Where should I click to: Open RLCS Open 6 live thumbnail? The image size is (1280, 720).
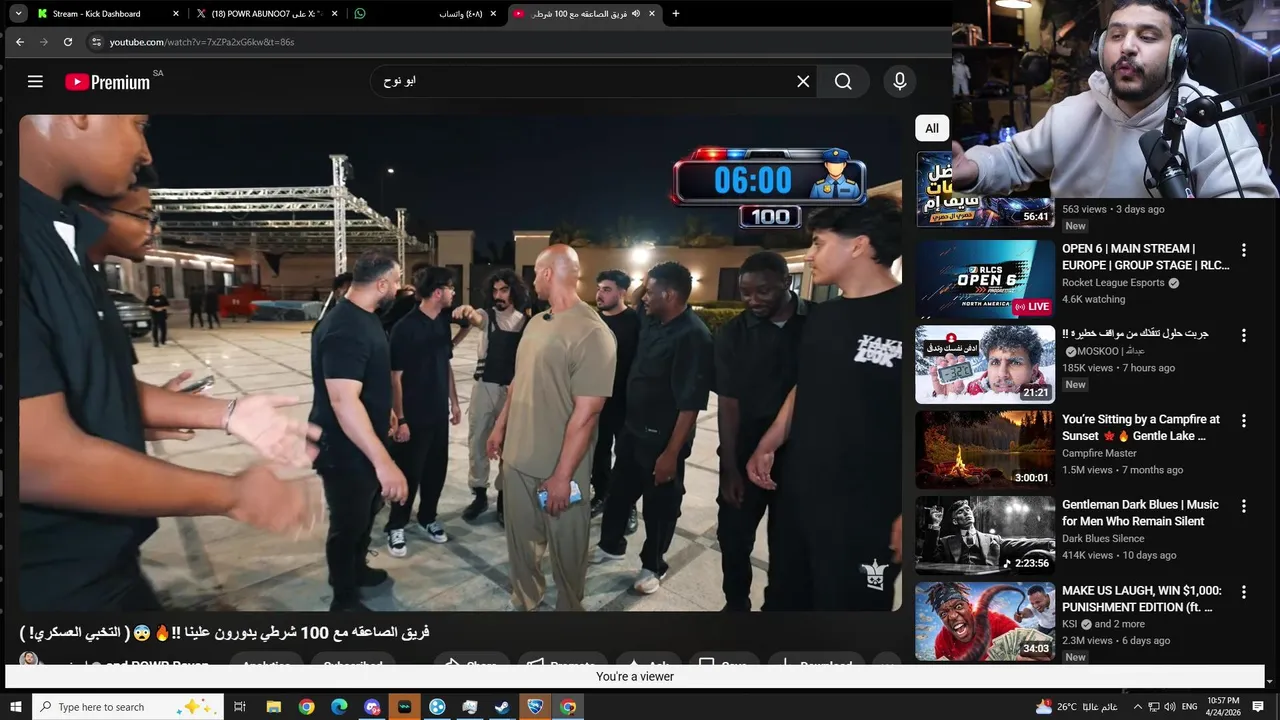click(x=985, y=279)
